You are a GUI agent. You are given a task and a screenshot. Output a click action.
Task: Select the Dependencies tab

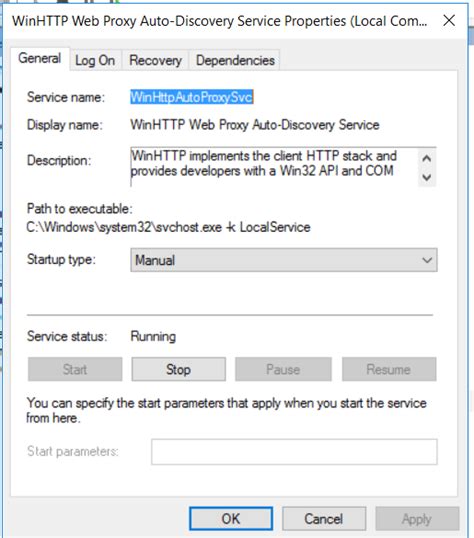pyautogui.click(x=235, y=60)
